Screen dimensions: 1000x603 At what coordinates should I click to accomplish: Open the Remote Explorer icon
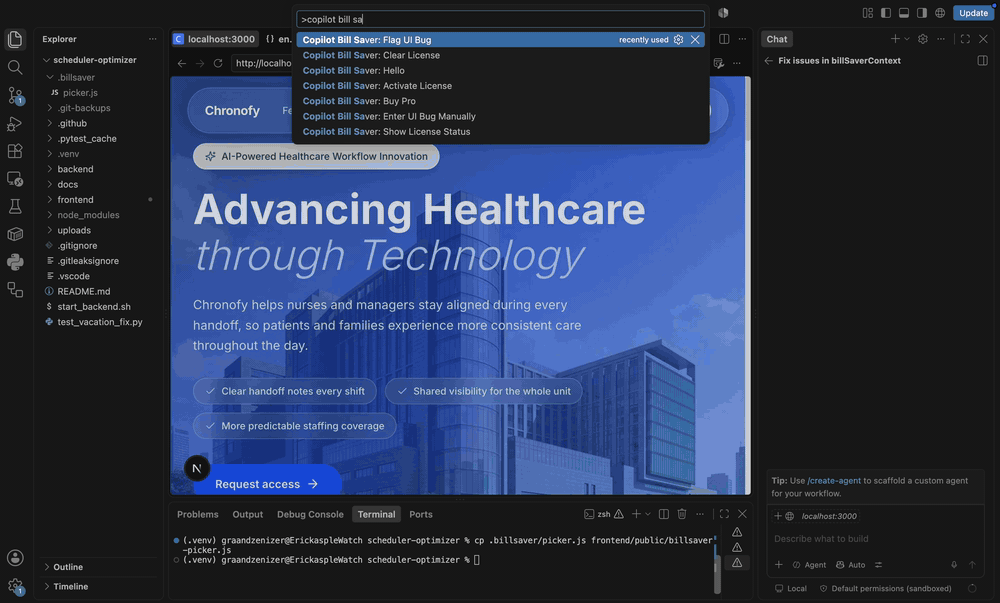click(x=15, y=179)
